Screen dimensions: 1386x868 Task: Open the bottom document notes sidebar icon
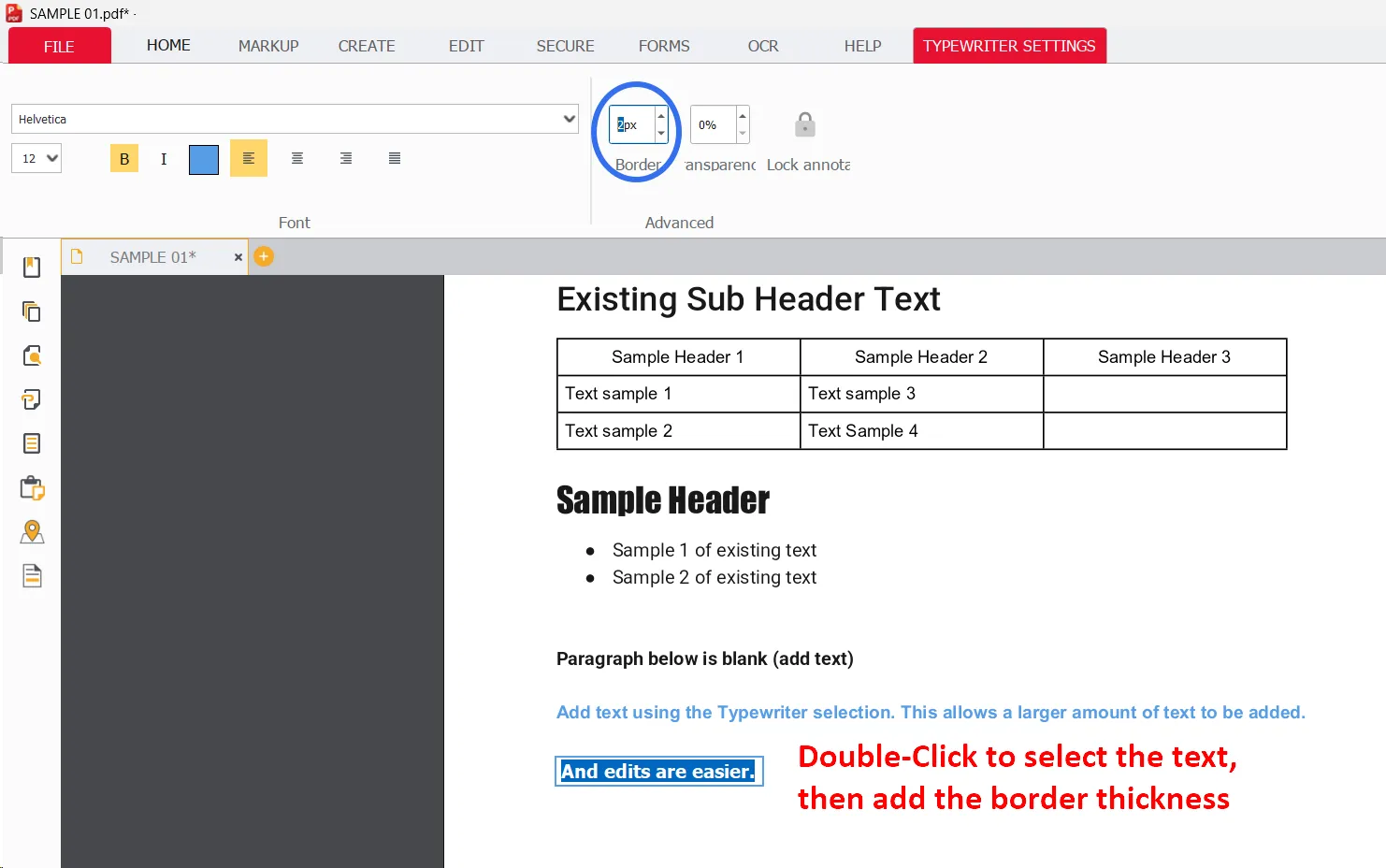click(x=32, y=575)
